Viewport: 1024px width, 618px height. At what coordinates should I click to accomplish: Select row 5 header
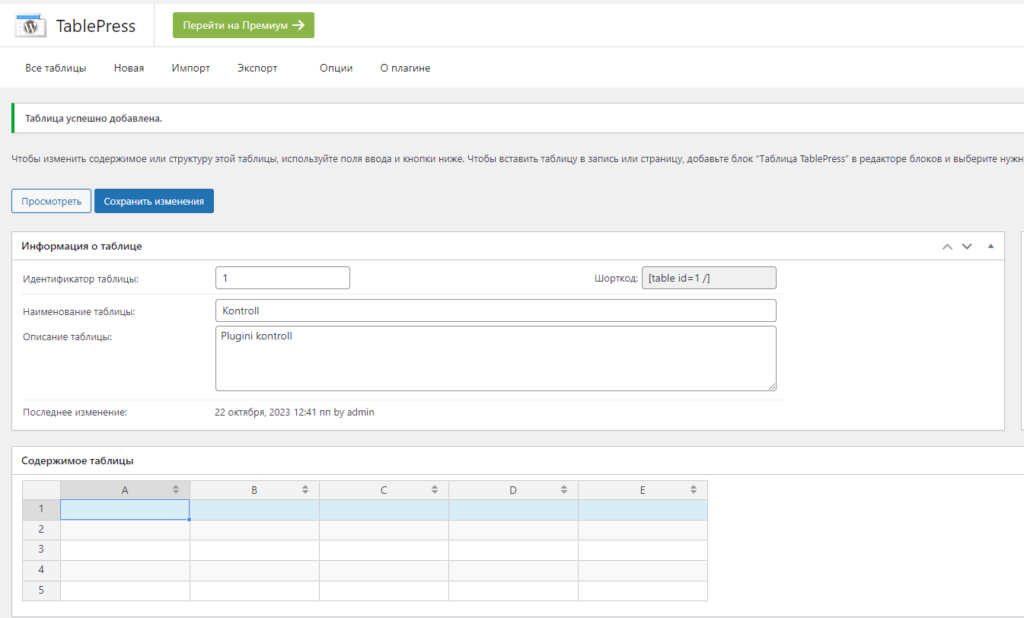[x=41, y=591]
